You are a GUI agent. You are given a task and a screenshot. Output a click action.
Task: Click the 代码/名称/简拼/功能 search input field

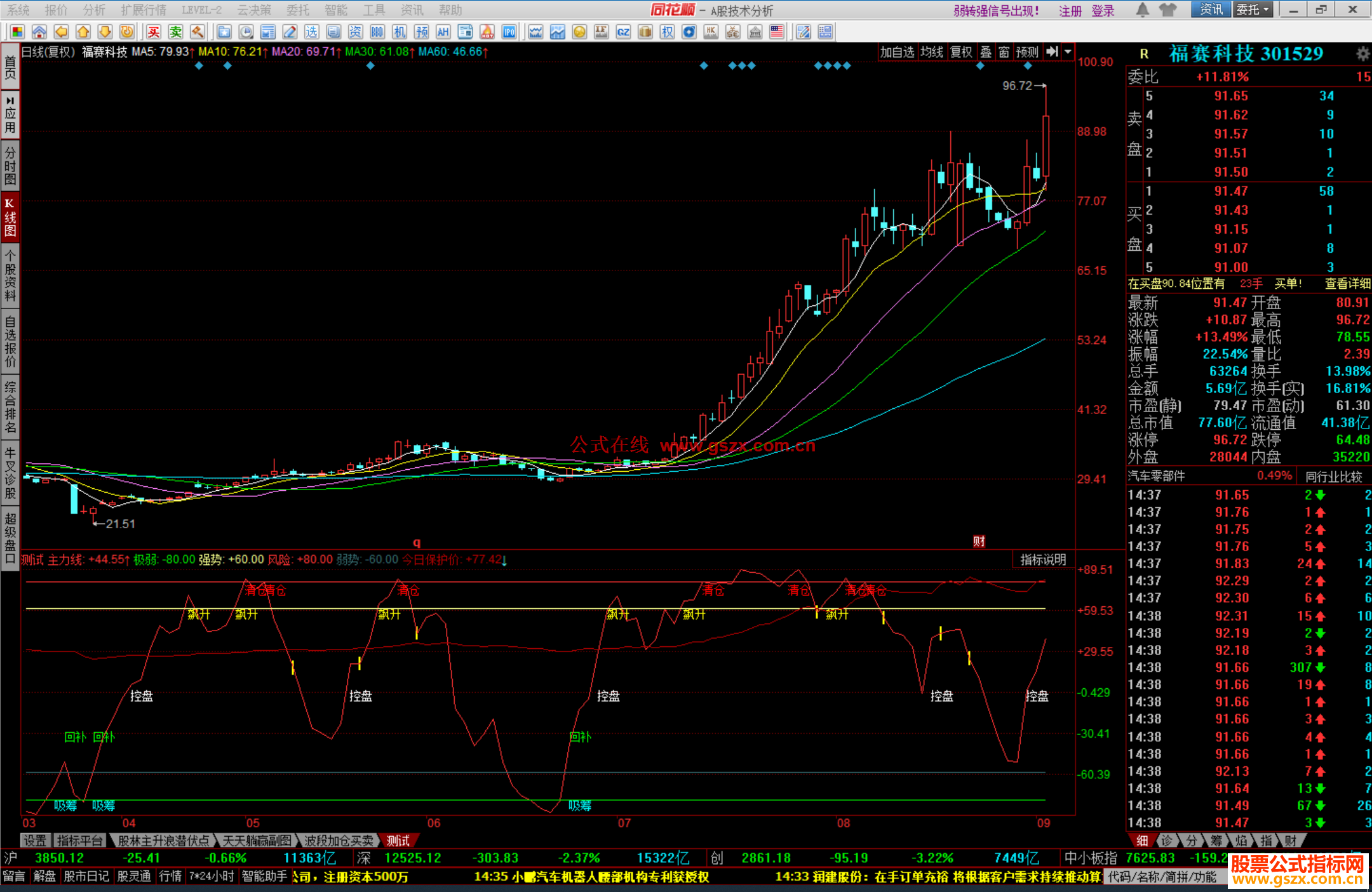click(x=1162, y=877)
